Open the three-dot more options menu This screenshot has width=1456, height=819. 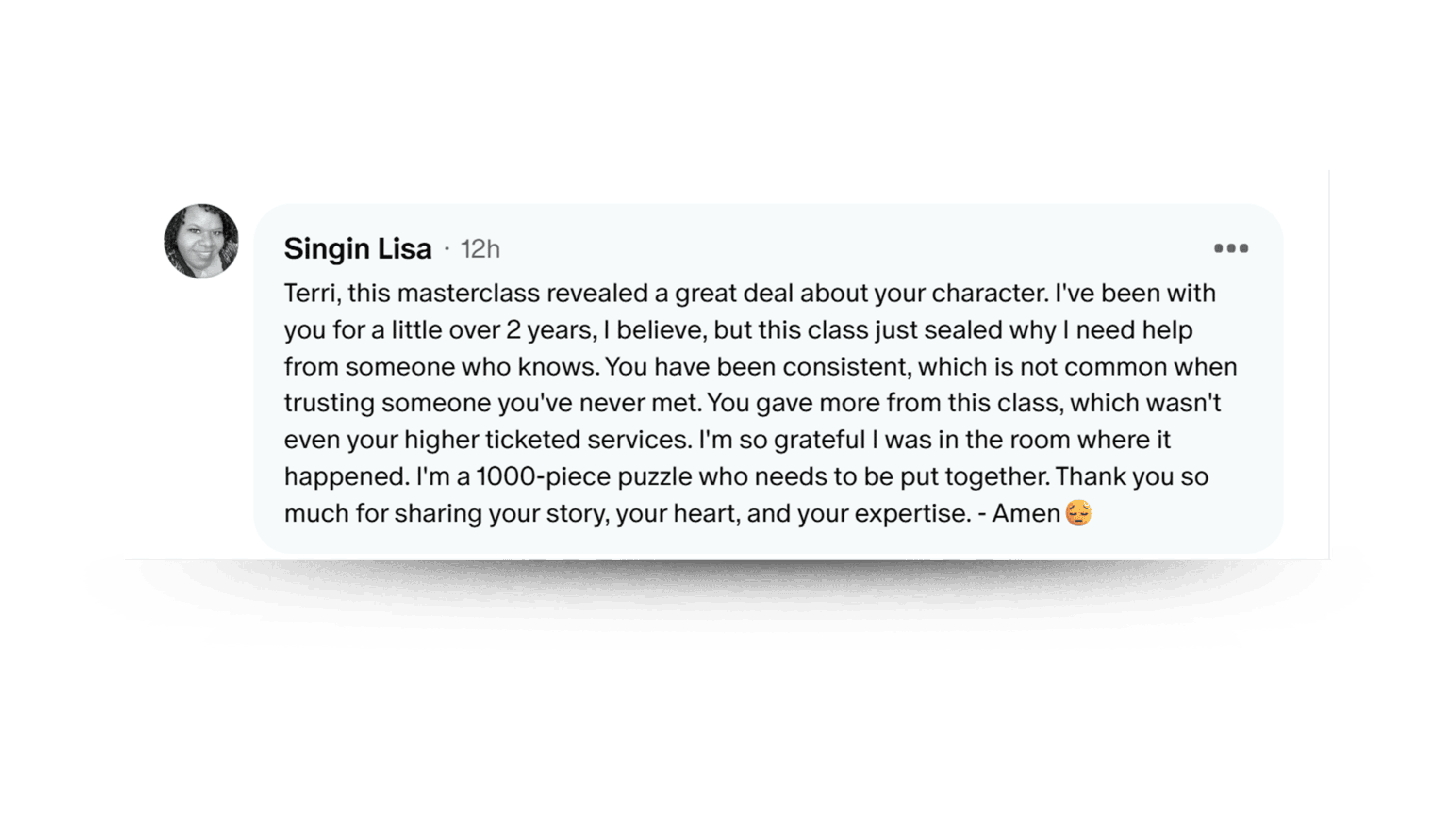pos(1230,248)
